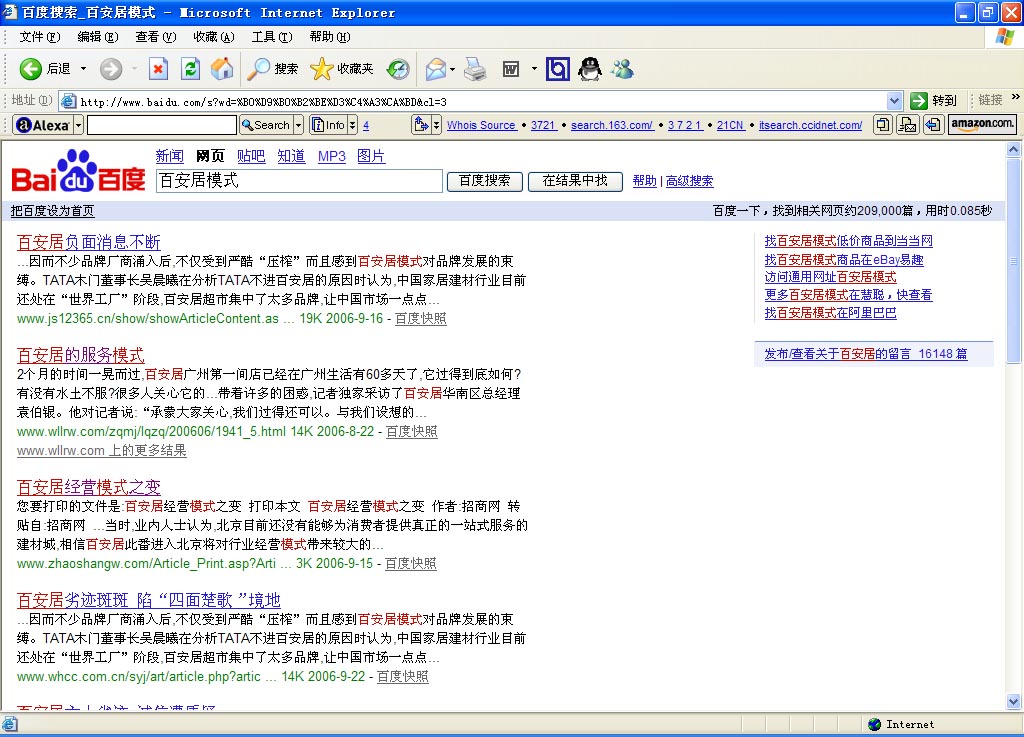Screen dimensions: 1024x737
Task: Print the page with the printer icon
Action: point(475,69)
